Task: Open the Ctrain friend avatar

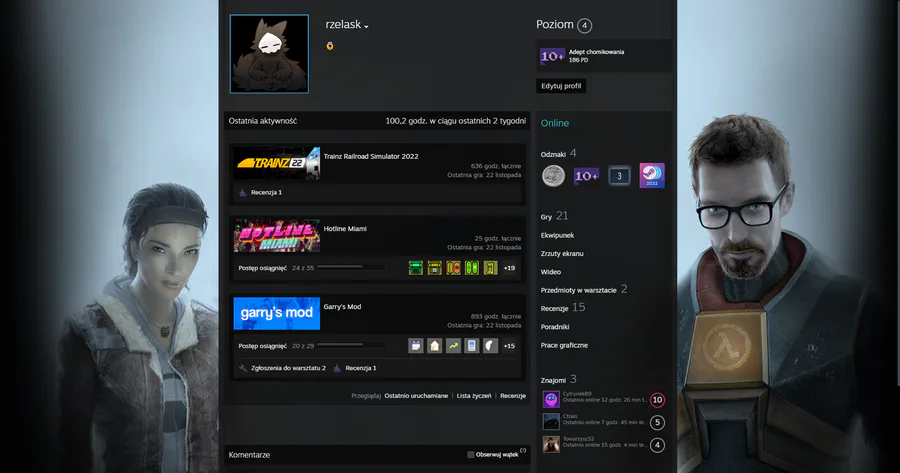Action: [x=551, y=422]
